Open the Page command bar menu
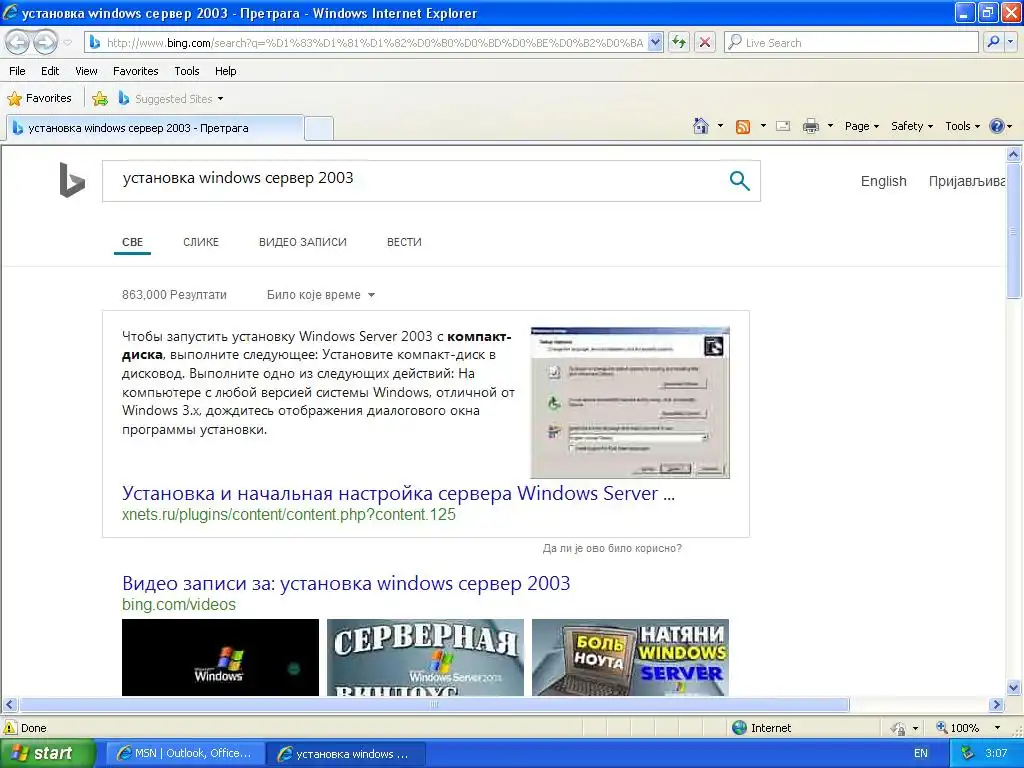 [x=862, y=126]
